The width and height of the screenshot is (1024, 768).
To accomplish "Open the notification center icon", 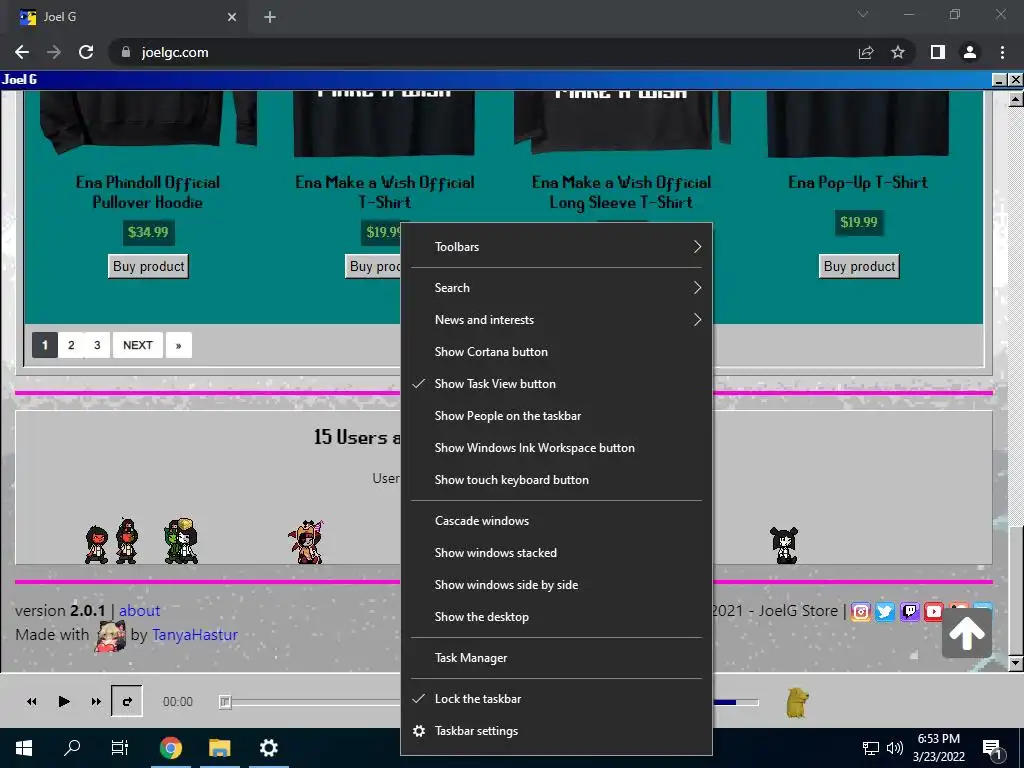I will [992, 749].
